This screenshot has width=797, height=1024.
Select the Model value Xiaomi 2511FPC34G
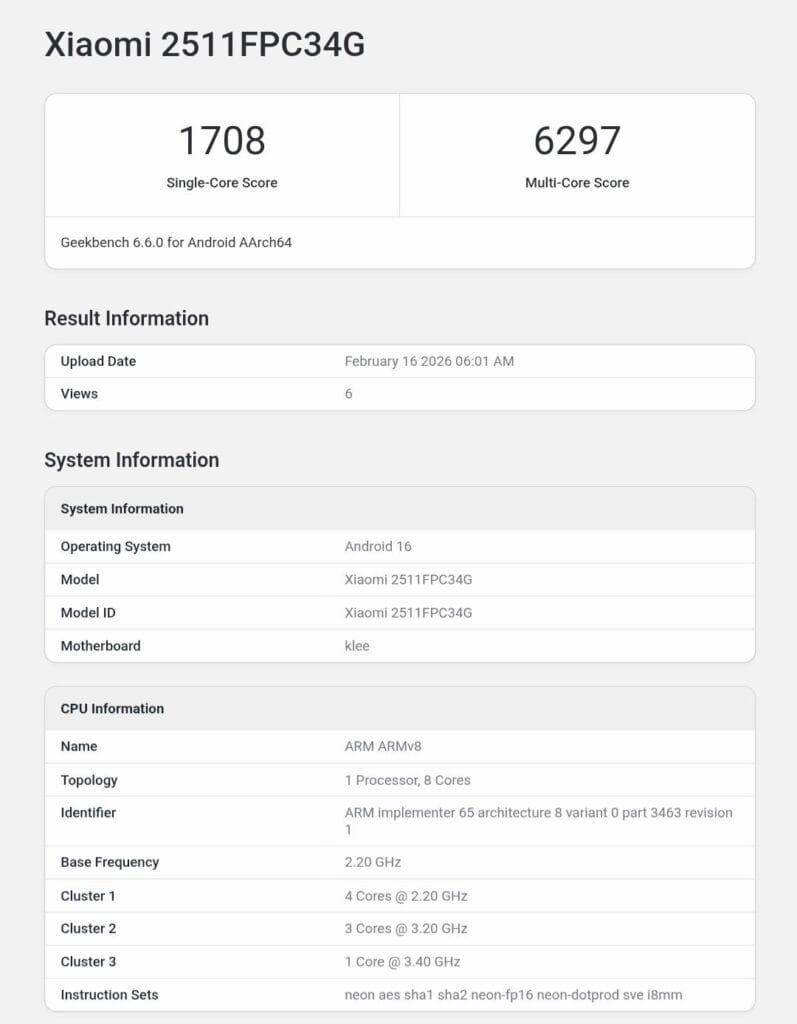[408, 579]
